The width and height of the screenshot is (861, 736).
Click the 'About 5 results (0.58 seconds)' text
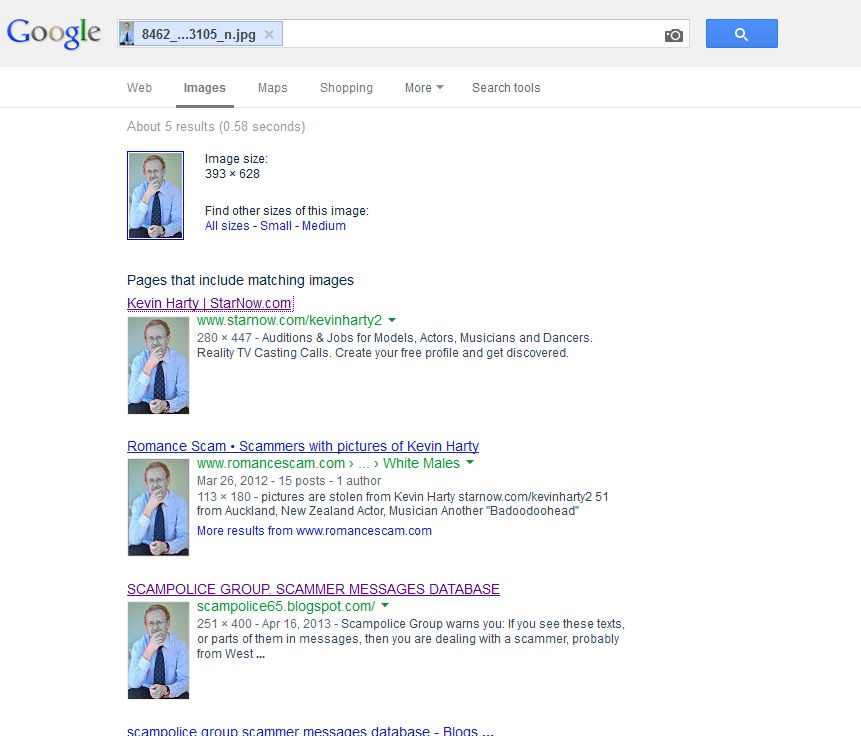pos(216,127)
